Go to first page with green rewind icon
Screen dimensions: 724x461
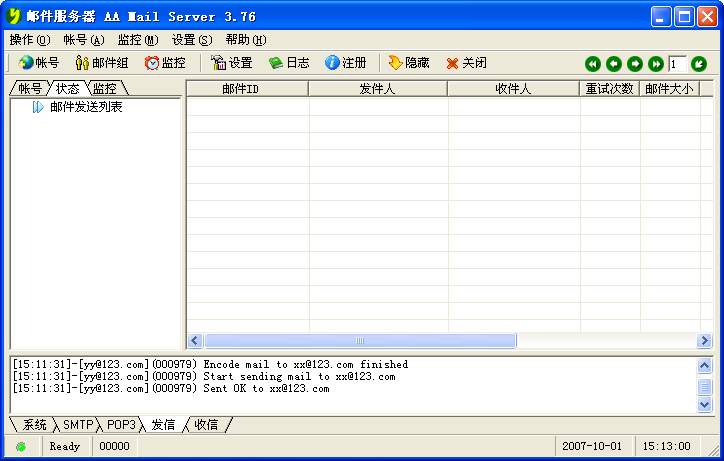click(x=593, y=64)
